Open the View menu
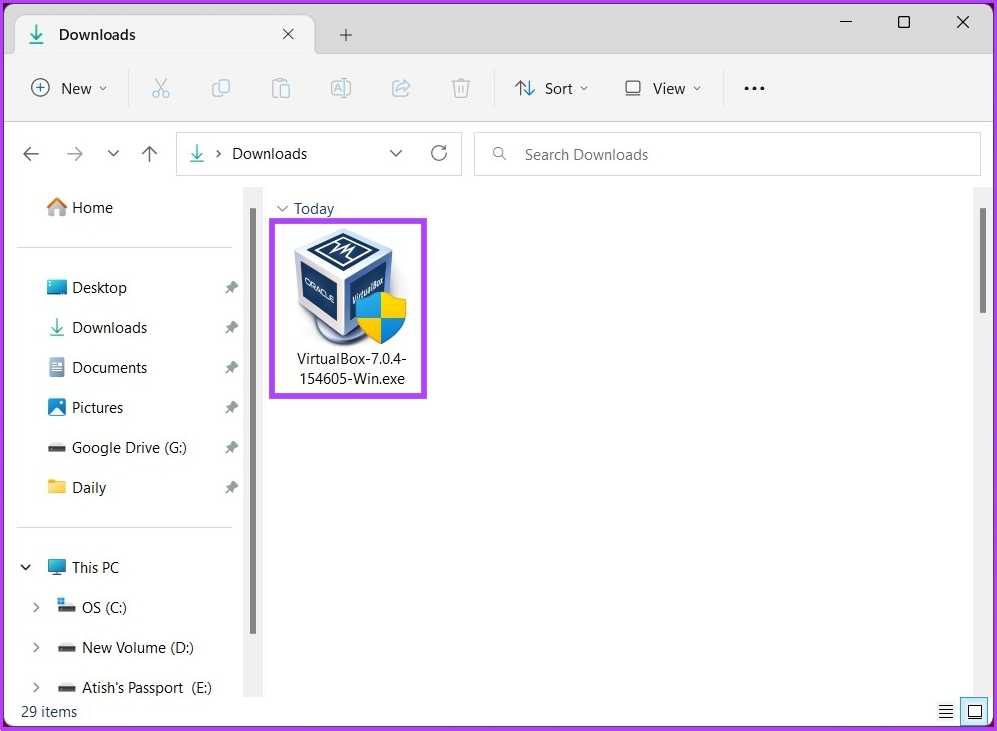The height and width of the screenshot is (731, 997). point(662,88)
